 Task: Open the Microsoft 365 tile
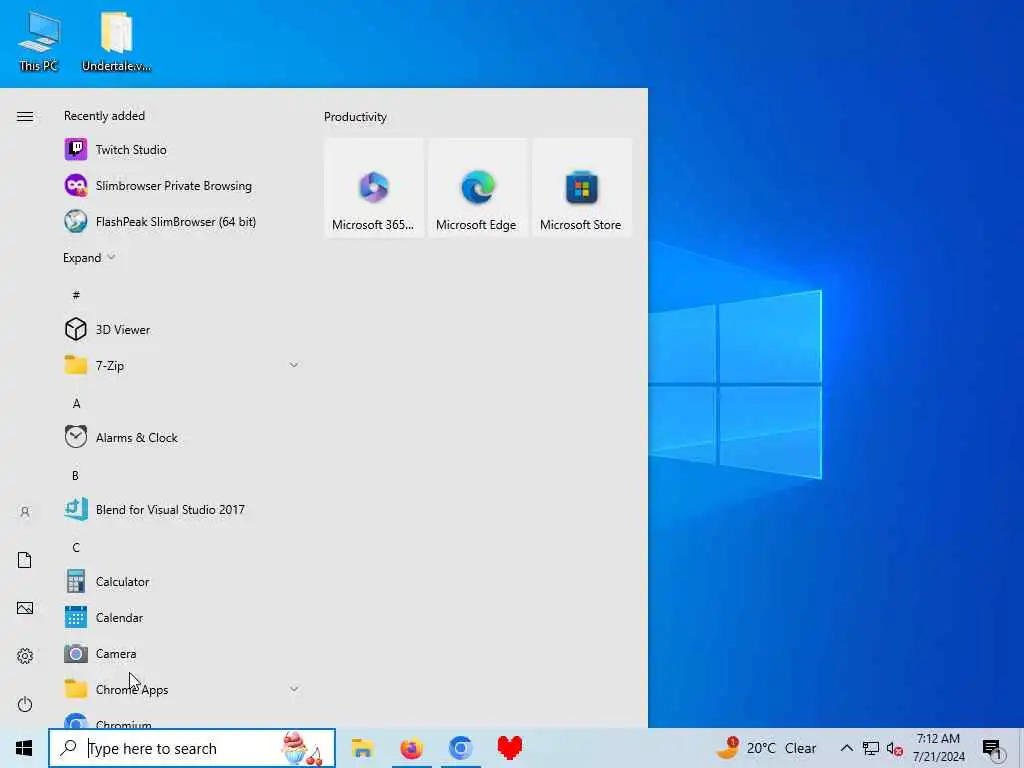click(x=374, y=187)
